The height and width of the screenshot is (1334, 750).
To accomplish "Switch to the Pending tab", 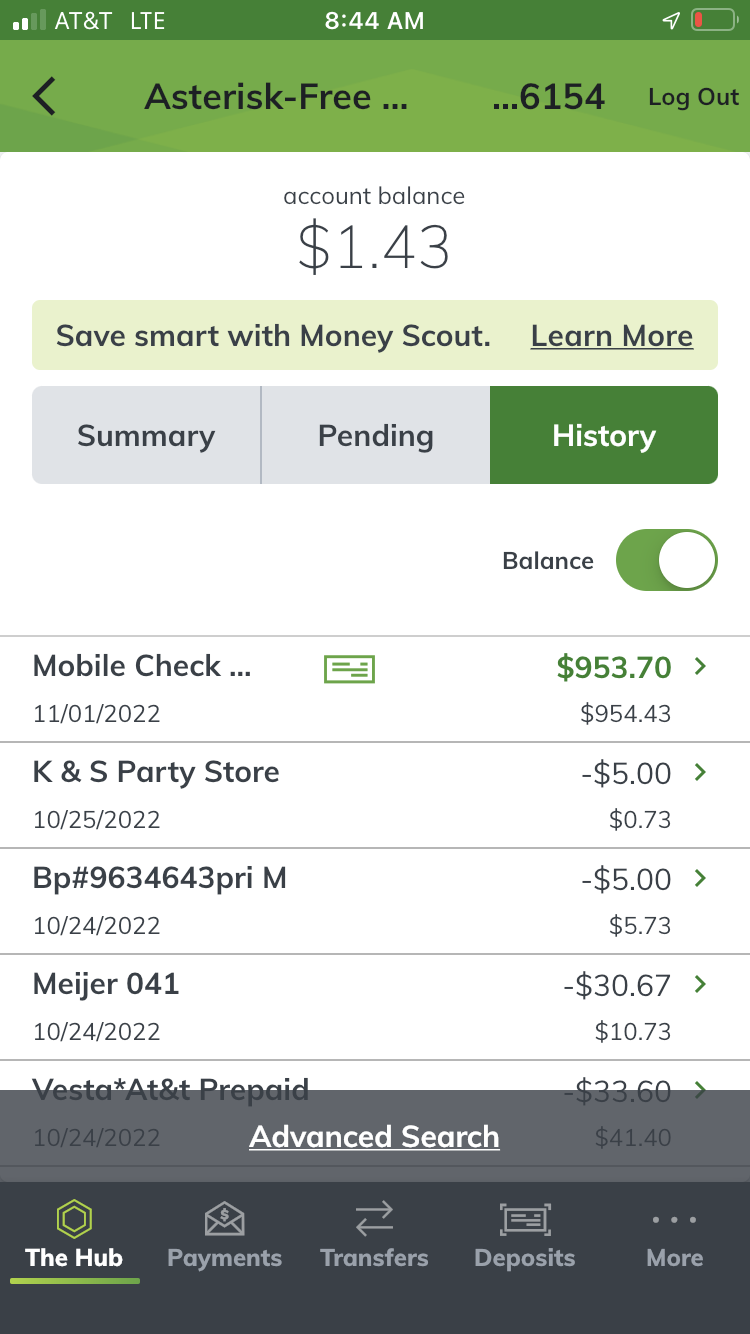I will pos(375,435).
